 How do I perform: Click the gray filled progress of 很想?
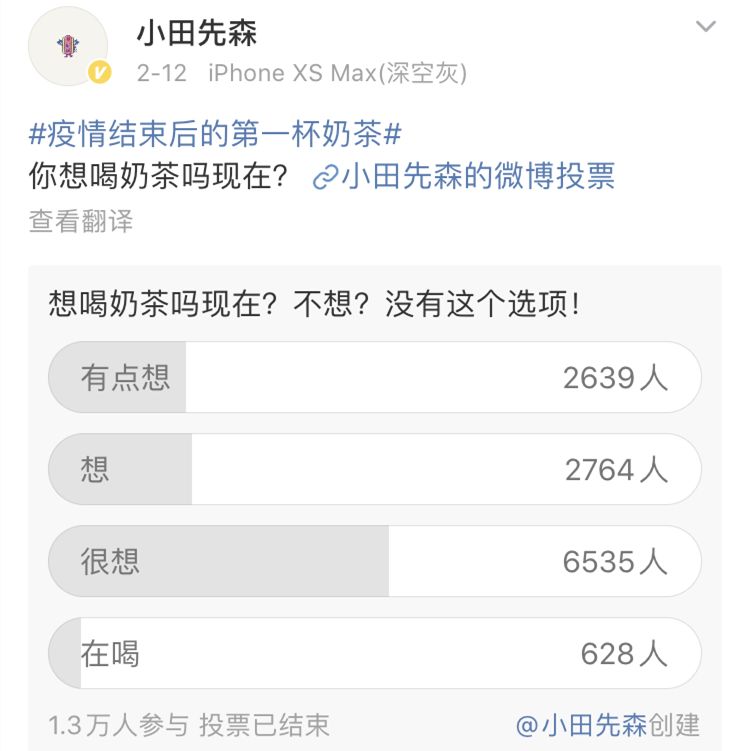point(219,561)
